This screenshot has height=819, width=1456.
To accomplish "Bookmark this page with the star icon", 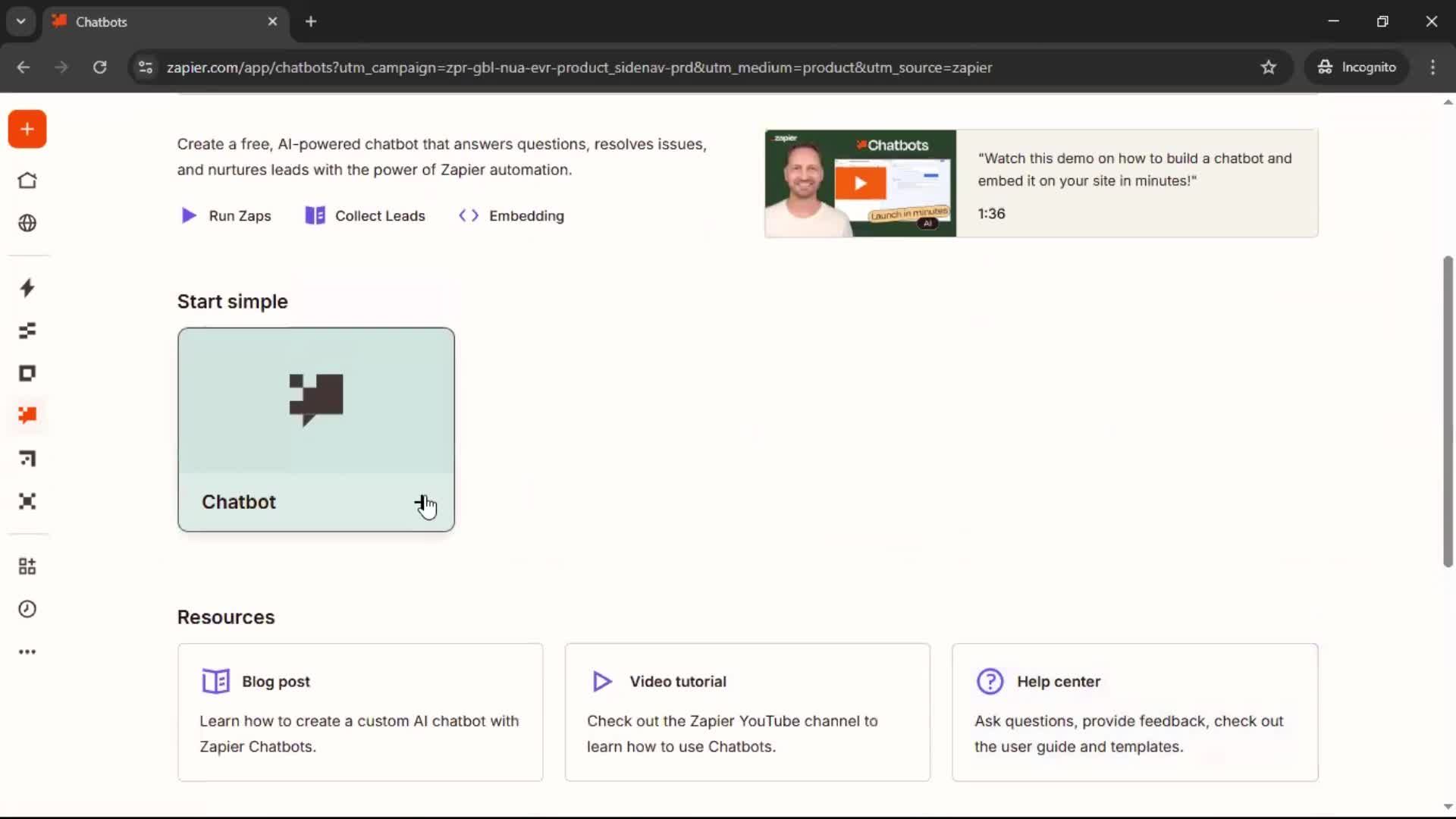I will 1269,67.
